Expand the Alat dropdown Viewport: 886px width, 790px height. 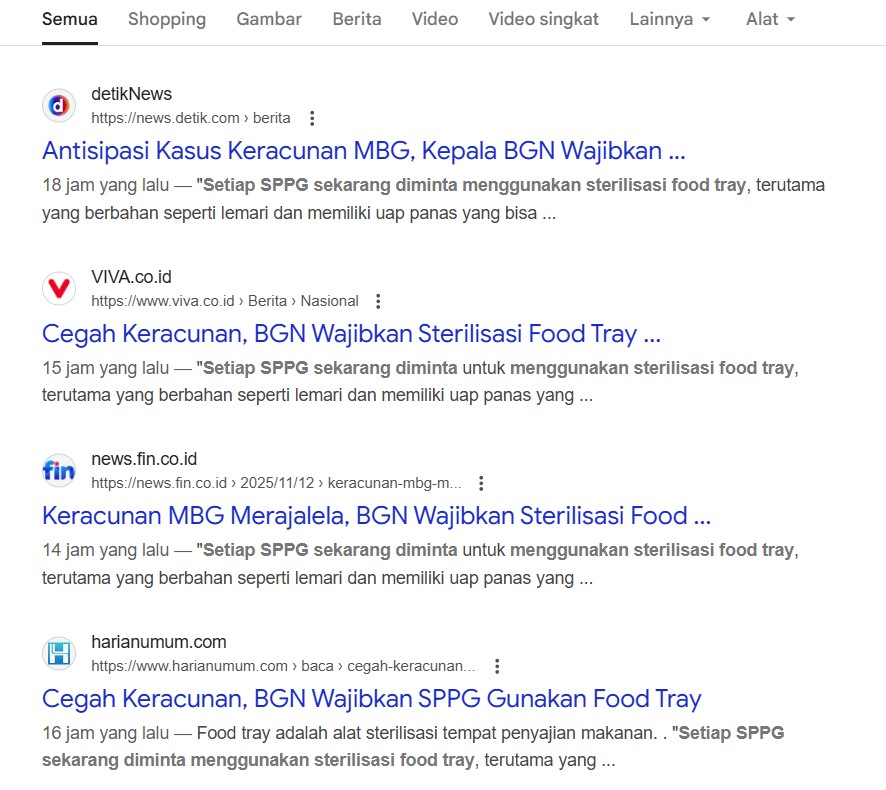[x=770, y=19]
